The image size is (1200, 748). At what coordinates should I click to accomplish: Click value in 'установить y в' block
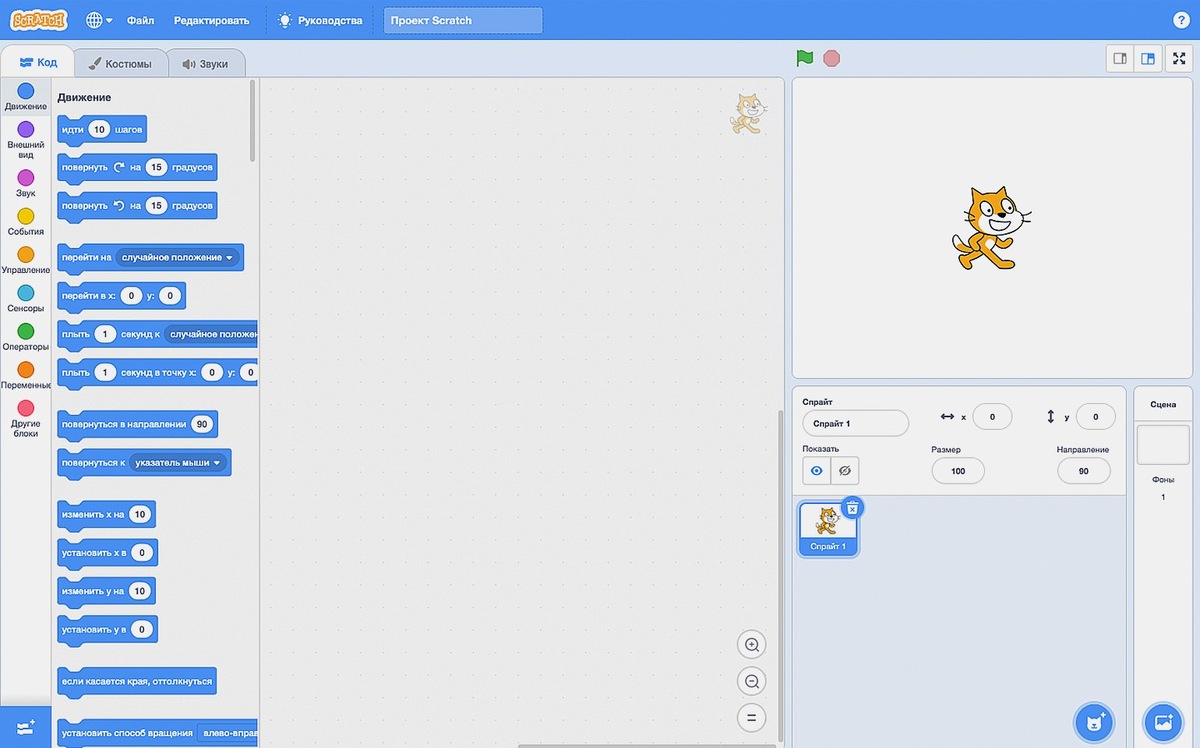(x=142, y=630)
